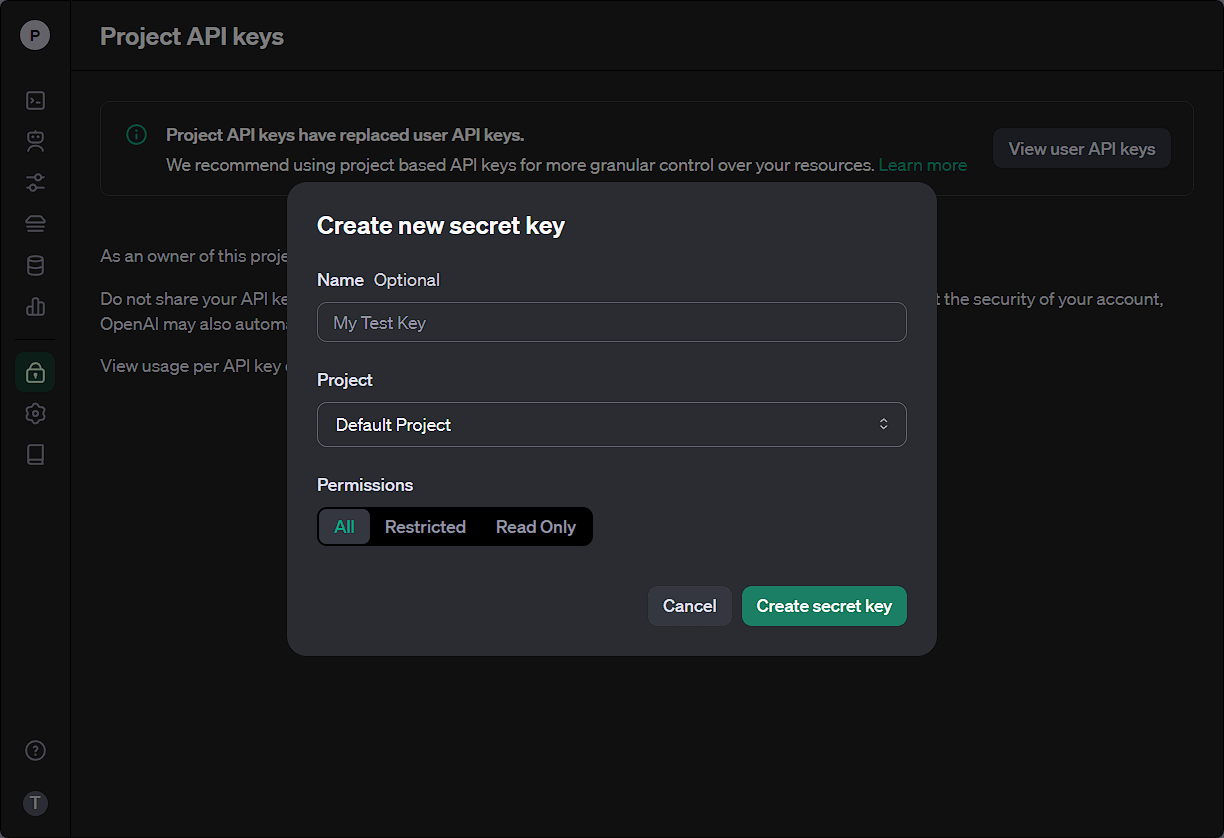Switch permissions to "Restricted"
1224x838 pixels.
(425, 527)
